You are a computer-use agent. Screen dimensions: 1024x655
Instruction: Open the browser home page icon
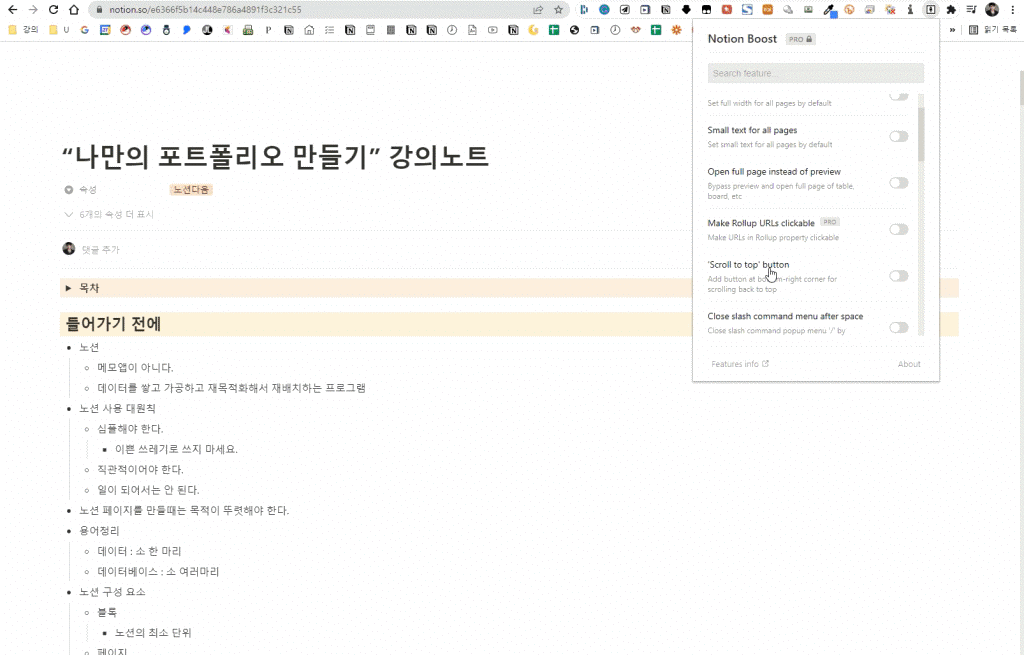click(x=74, y=10)
